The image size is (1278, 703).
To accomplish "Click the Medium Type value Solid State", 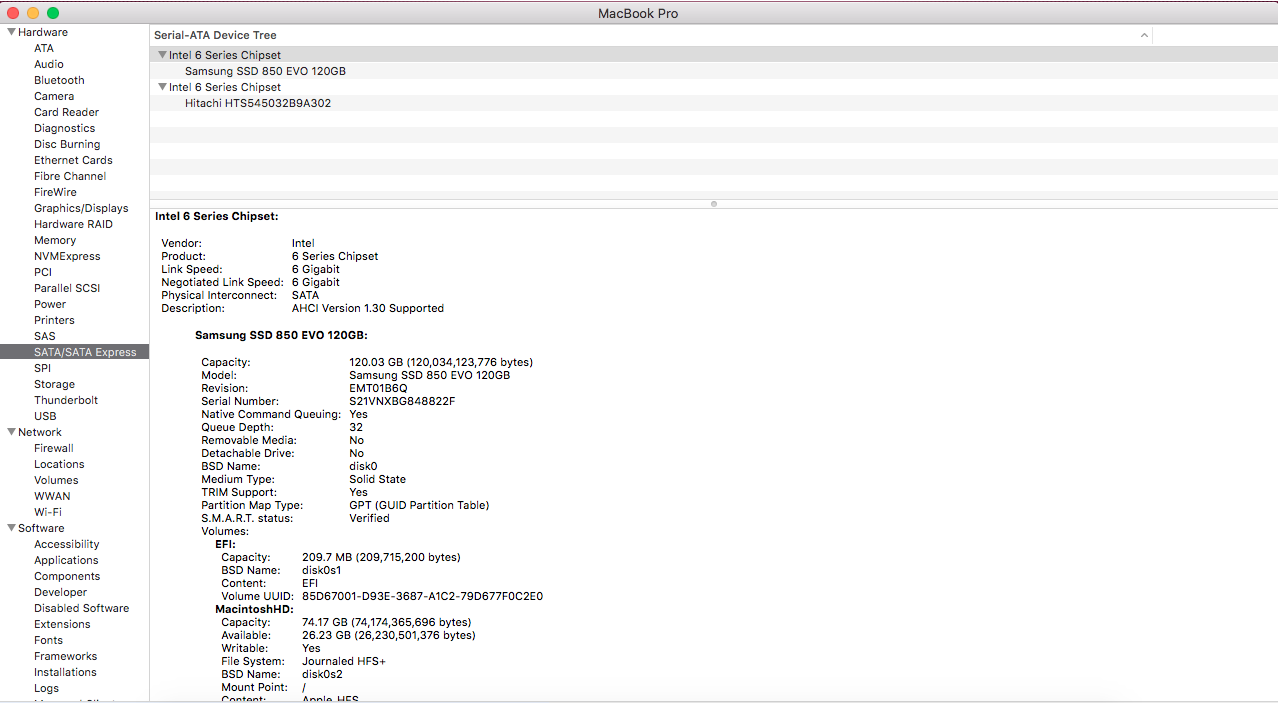I will point(377,479).
